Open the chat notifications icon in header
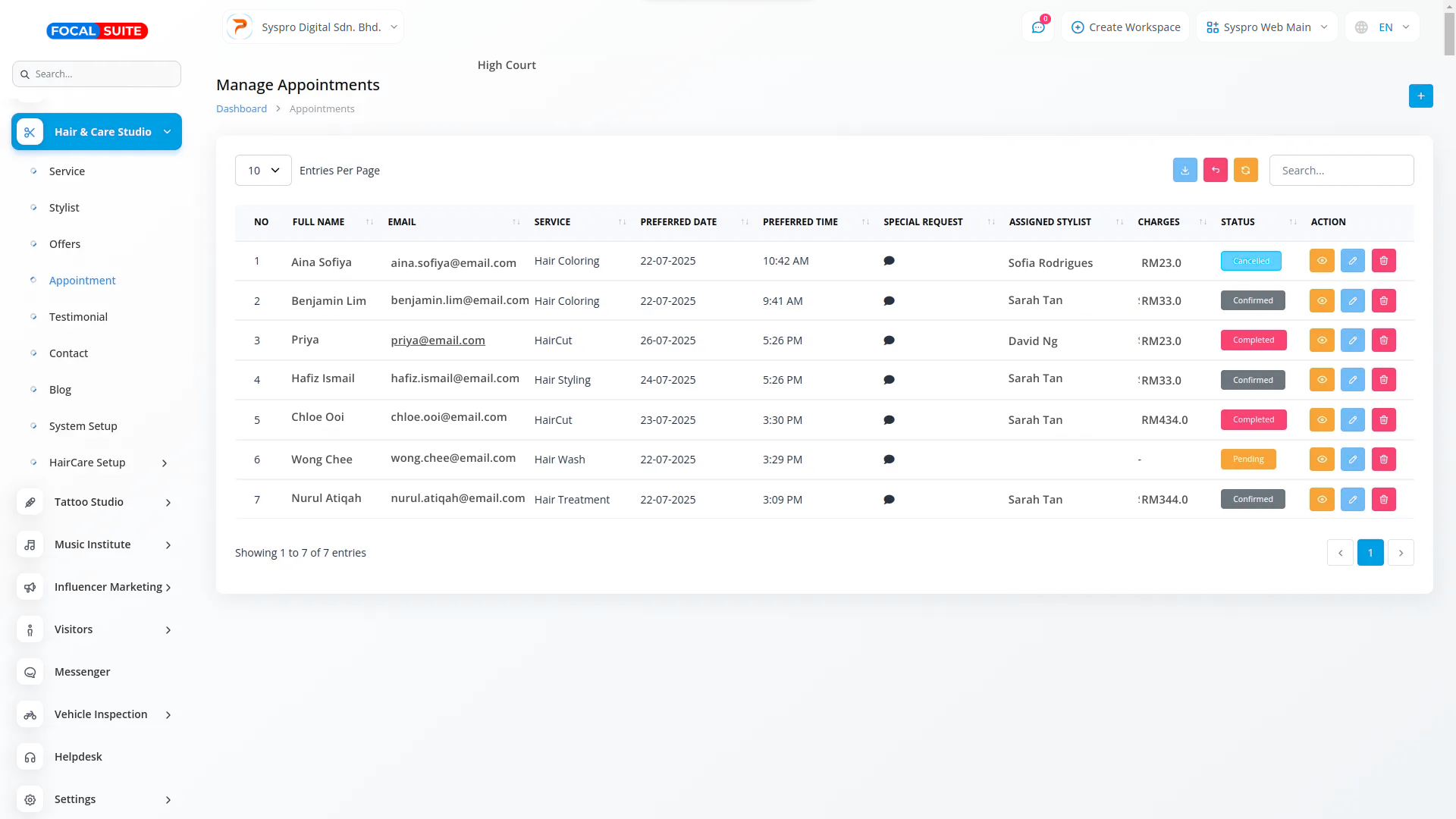Screen dimensions: 1456x819 coord(1037,27)
